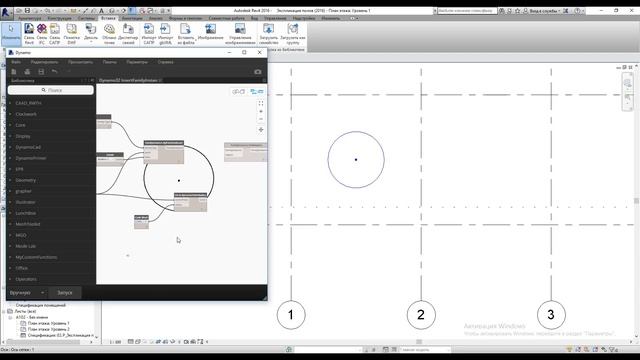Viewport: 640px width, 360px height.
Task: Click the Save icon in Revit quick access toolbar
Action: click(27, 11)
